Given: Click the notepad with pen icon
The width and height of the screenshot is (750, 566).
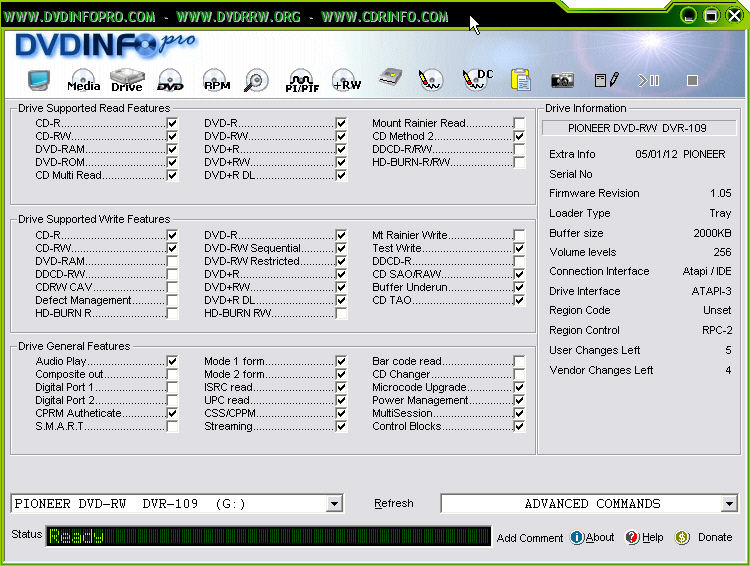Looking at the screenshot, I should coord(607,80).
